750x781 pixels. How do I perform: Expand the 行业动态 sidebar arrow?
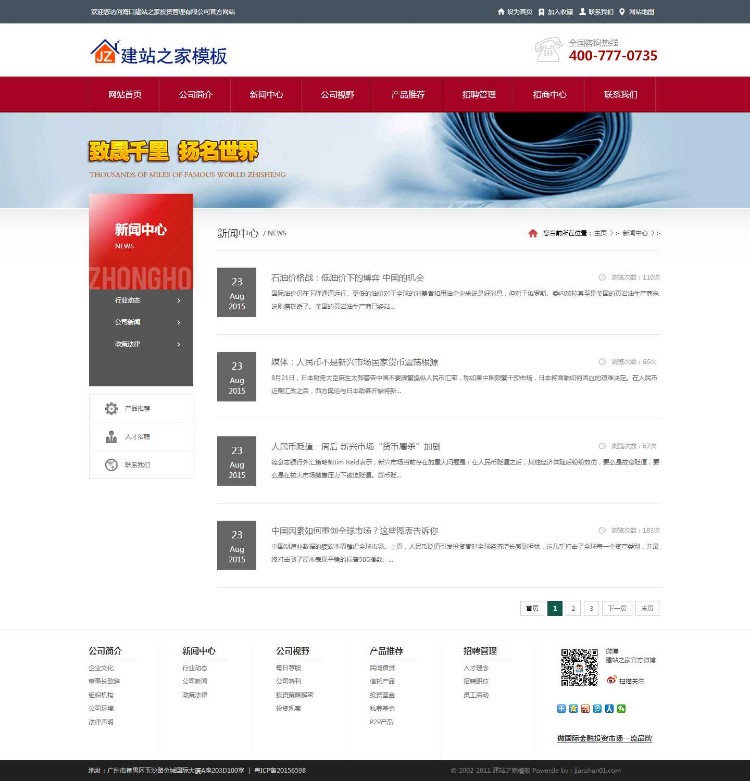pos(179,300)
